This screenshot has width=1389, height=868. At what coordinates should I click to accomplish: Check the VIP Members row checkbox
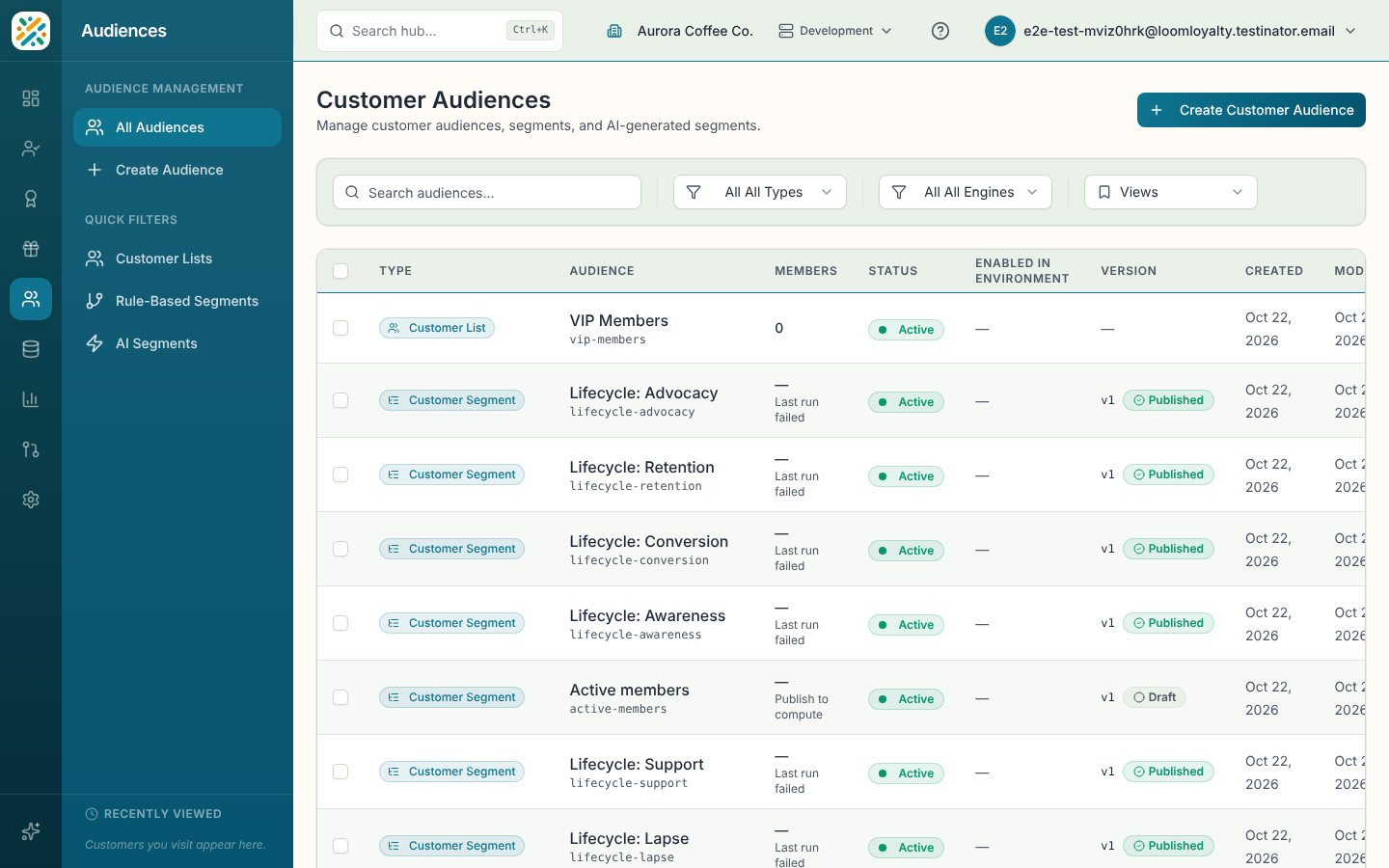(340, 328)
